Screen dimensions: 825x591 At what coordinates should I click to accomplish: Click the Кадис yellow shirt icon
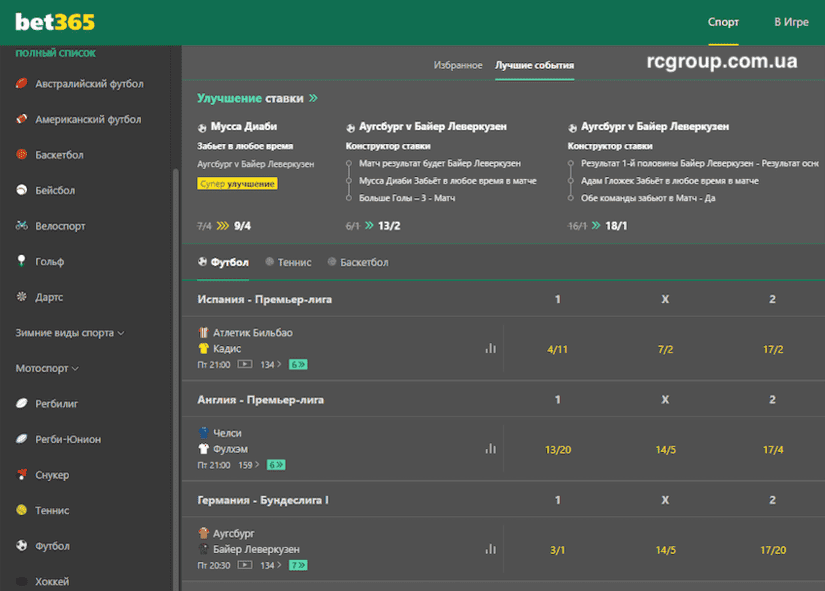click(204, 348)
